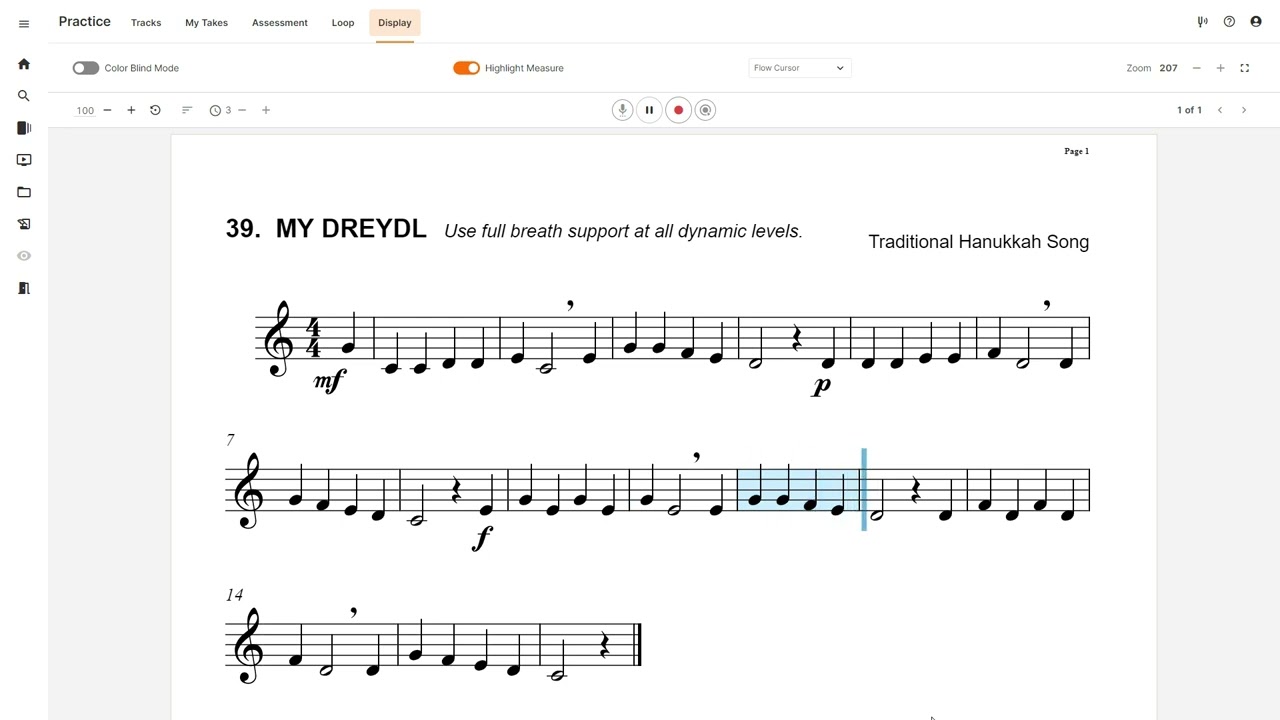Go to previous page arrow

pos(1220,110)
